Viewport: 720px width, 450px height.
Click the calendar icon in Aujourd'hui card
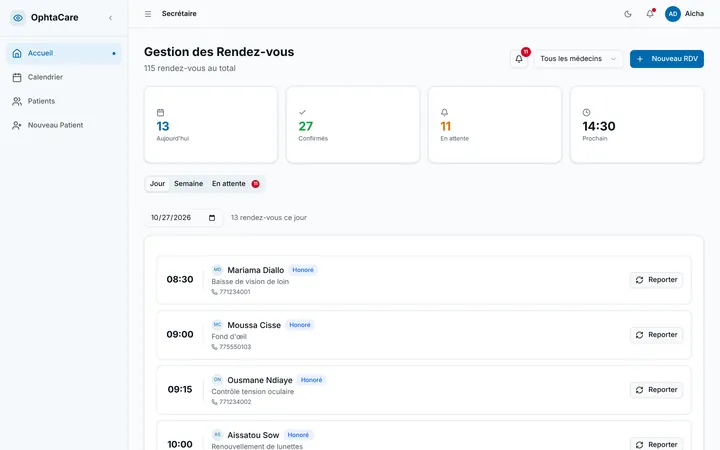(x=160, y=112)
